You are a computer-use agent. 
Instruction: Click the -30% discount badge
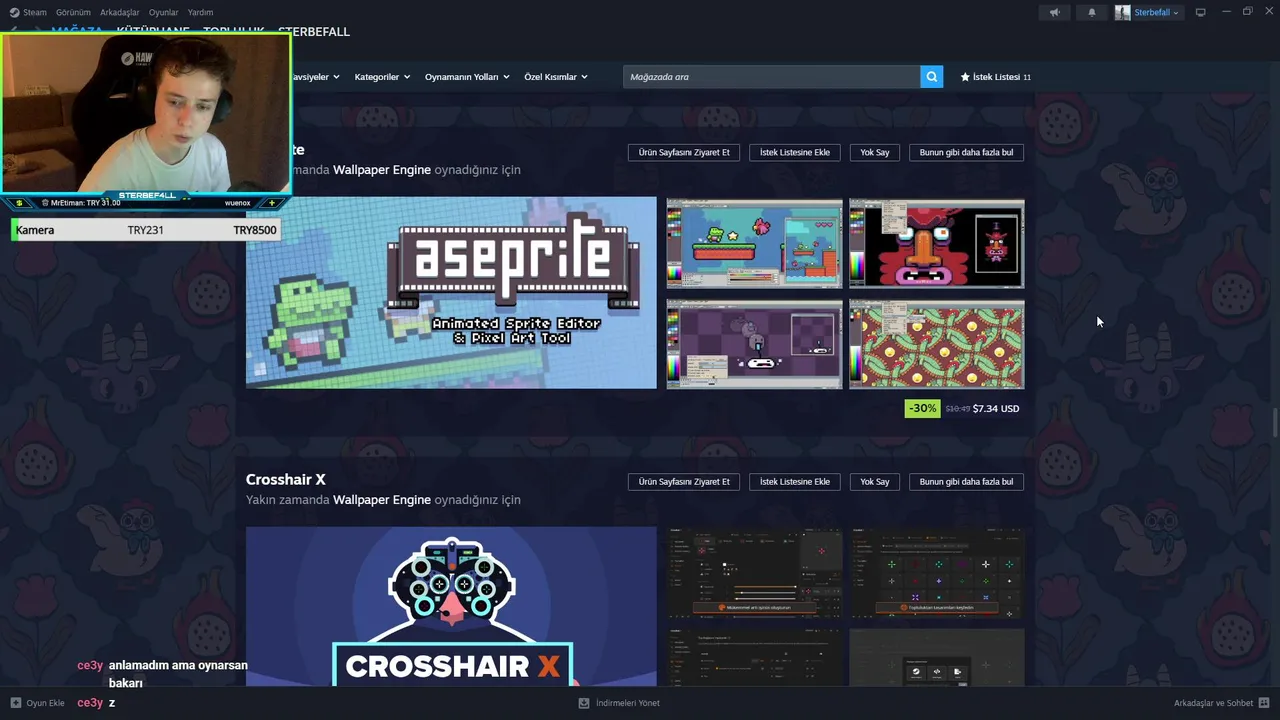coord(922,408)
